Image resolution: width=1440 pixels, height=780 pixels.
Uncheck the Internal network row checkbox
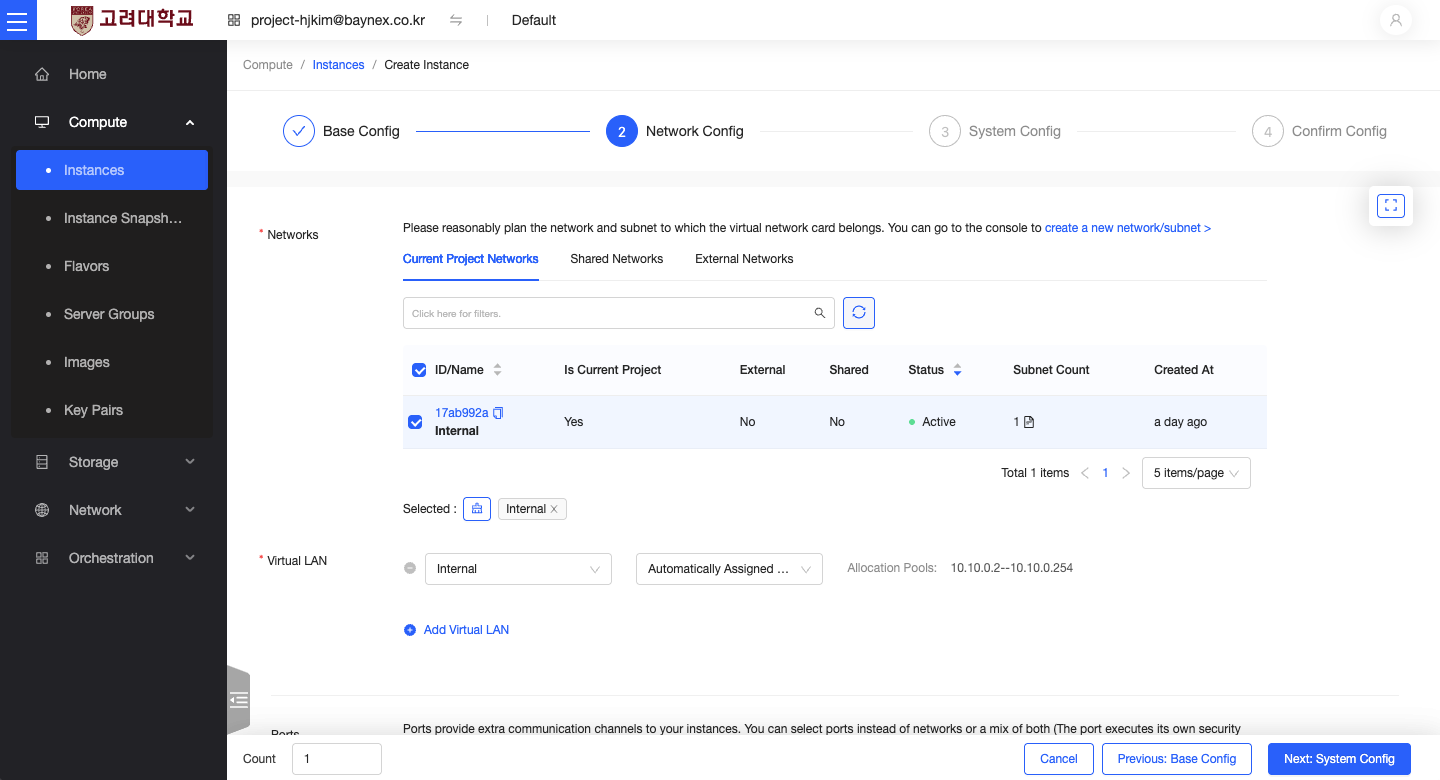(x=415, y=422)
